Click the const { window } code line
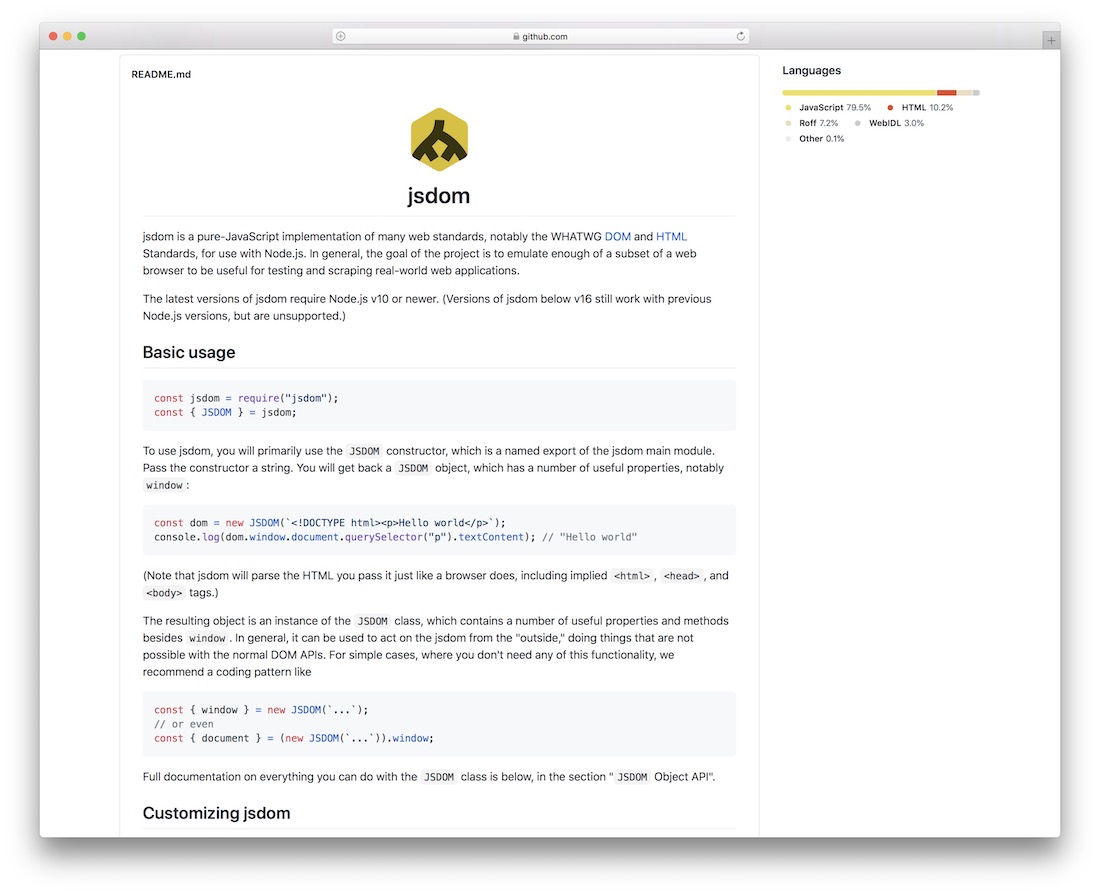 tap(261, 710)
